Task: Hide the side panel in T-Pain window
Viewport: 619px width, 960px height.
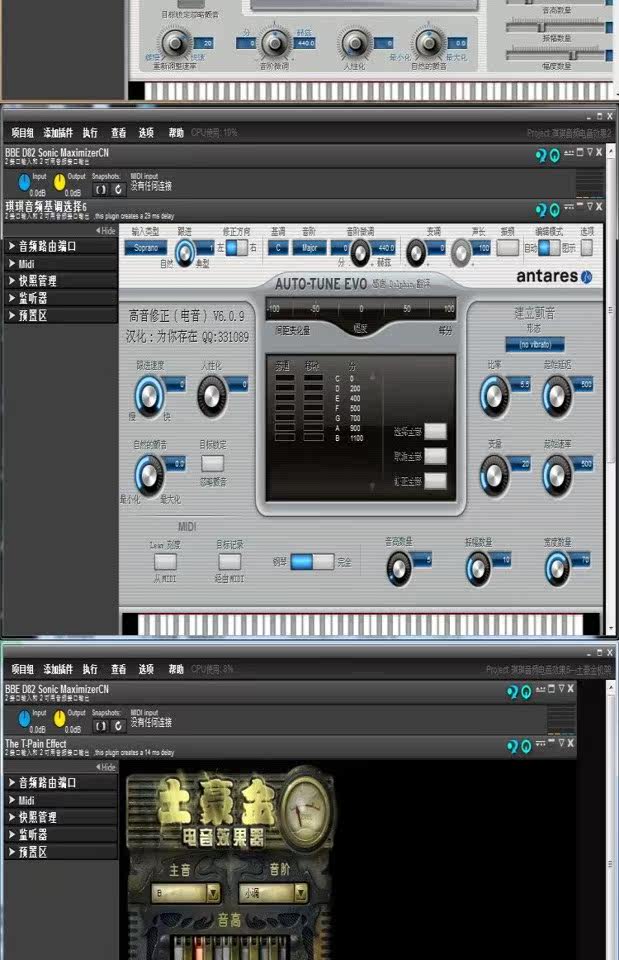Action: pos(106,767)
